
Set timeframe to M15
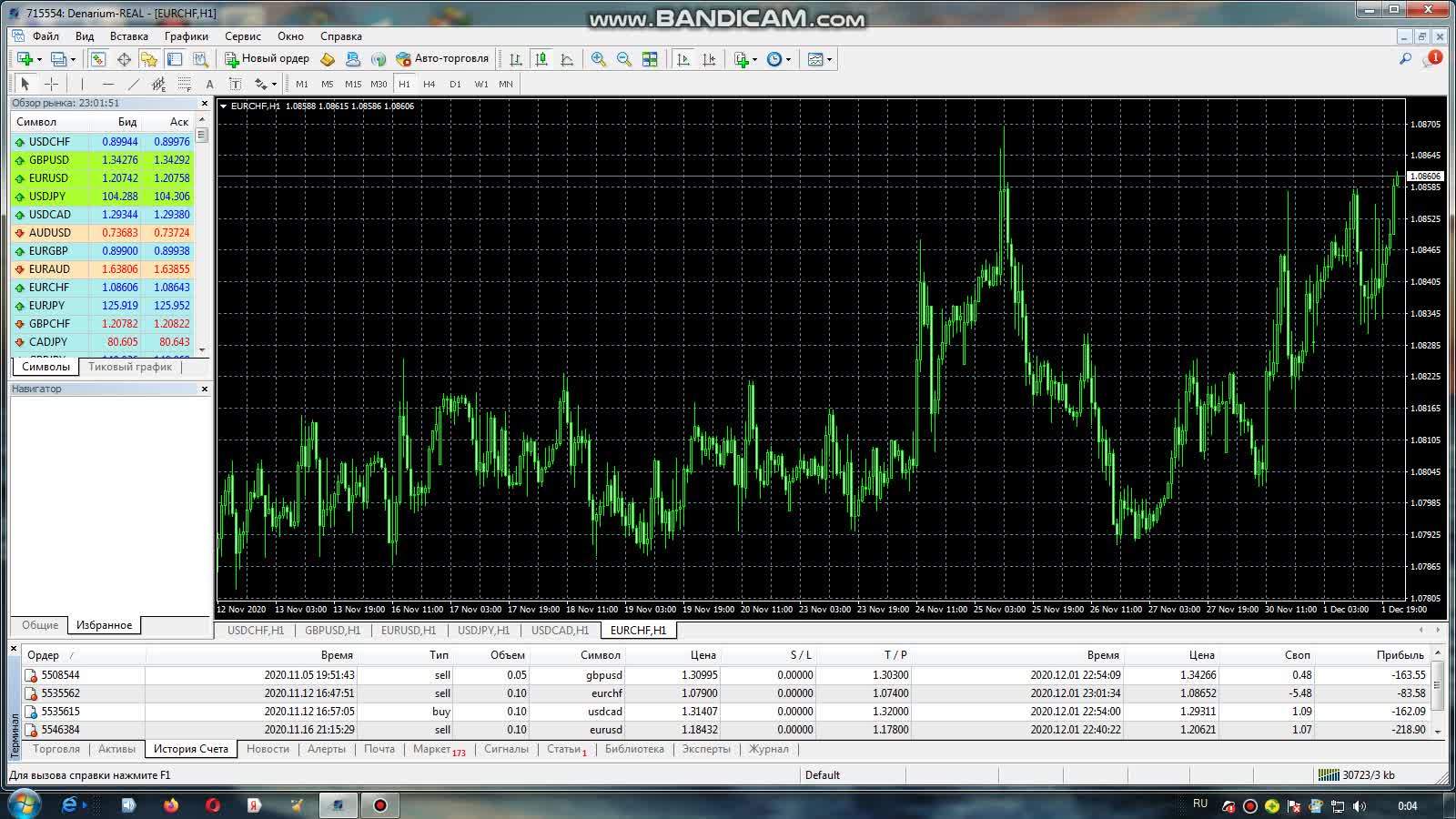pos(353,84)
